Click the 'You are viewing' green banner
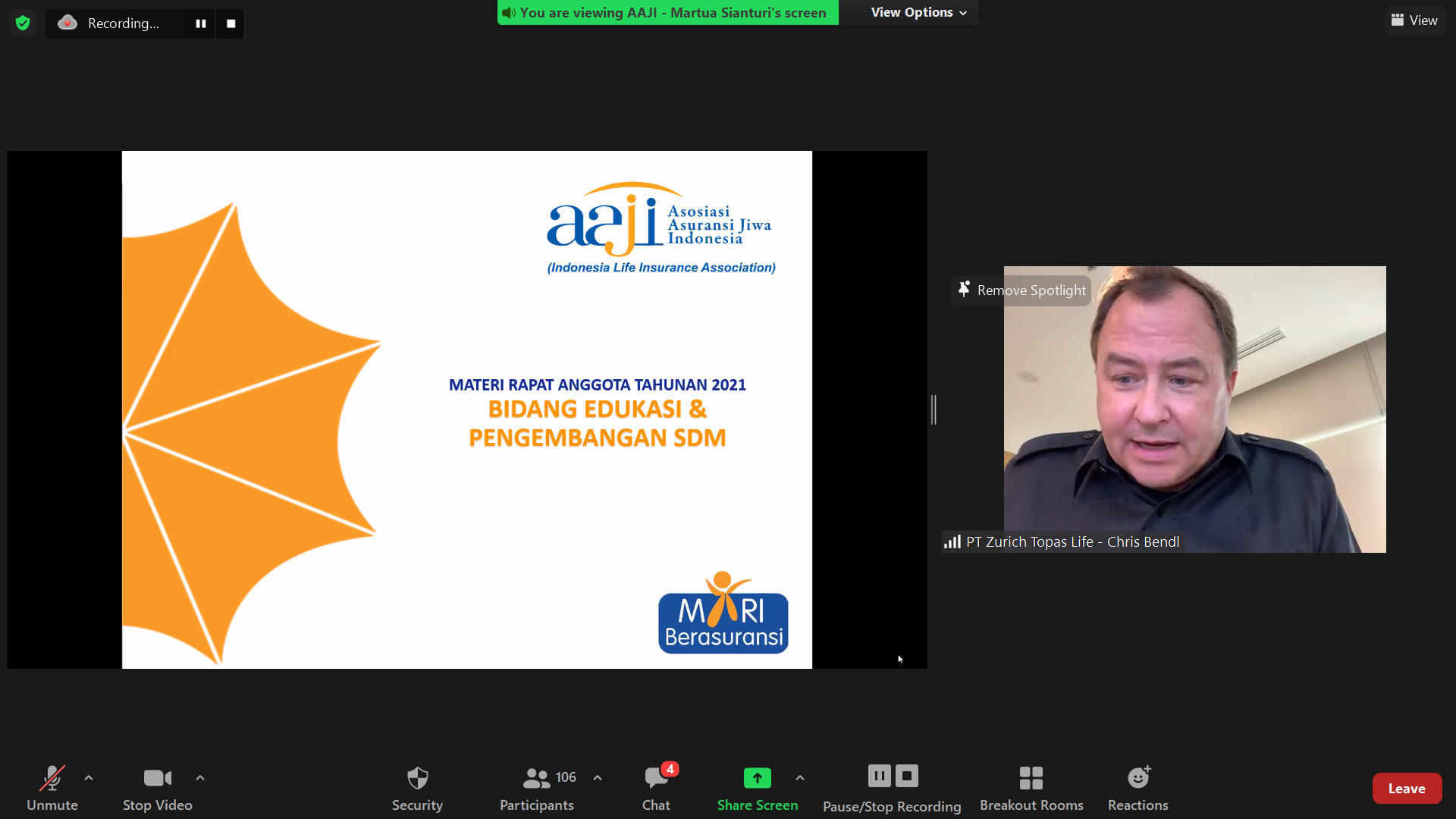This screenshot has width=1456, height=819. [x=668, y=12]
